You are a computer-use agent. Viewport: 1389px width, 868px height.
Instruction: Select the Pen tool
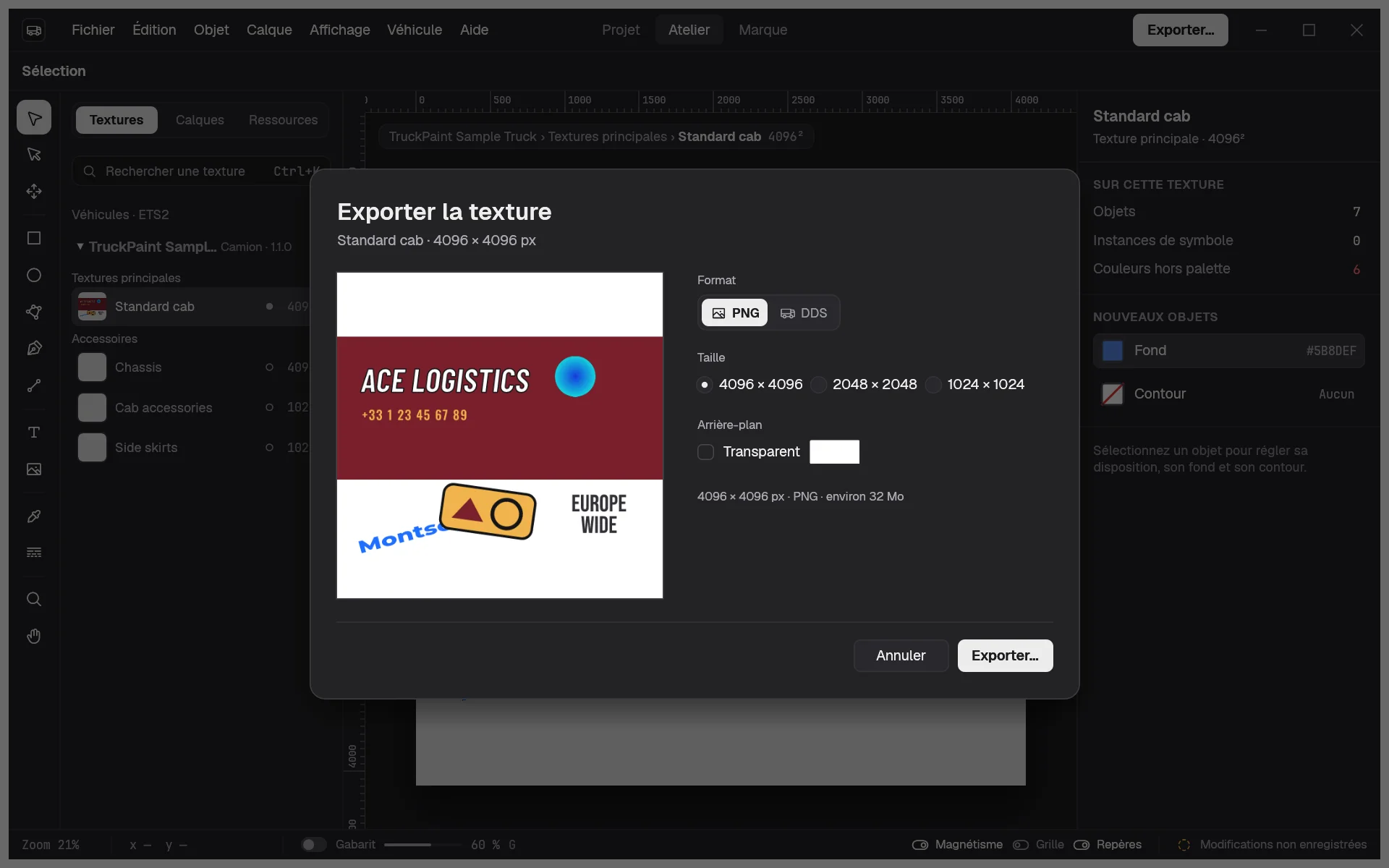click(34, 349)
